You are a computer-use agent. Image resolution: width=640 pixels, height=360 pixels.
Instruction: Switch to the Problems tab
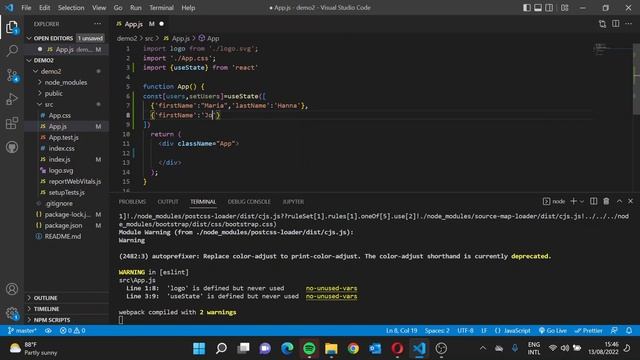coord(132,202)
